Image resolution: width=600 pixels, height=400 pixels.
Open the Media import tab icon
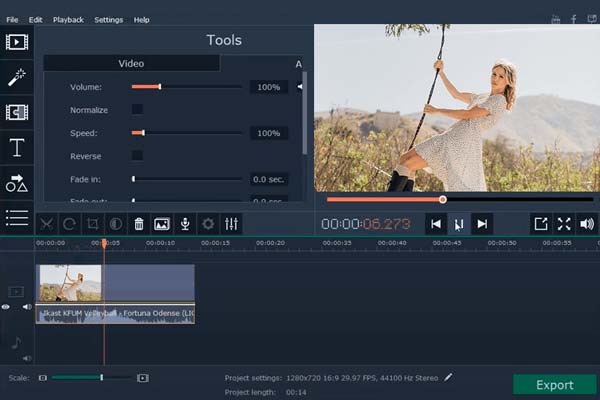pyautogui.click(x=17, y=42)
